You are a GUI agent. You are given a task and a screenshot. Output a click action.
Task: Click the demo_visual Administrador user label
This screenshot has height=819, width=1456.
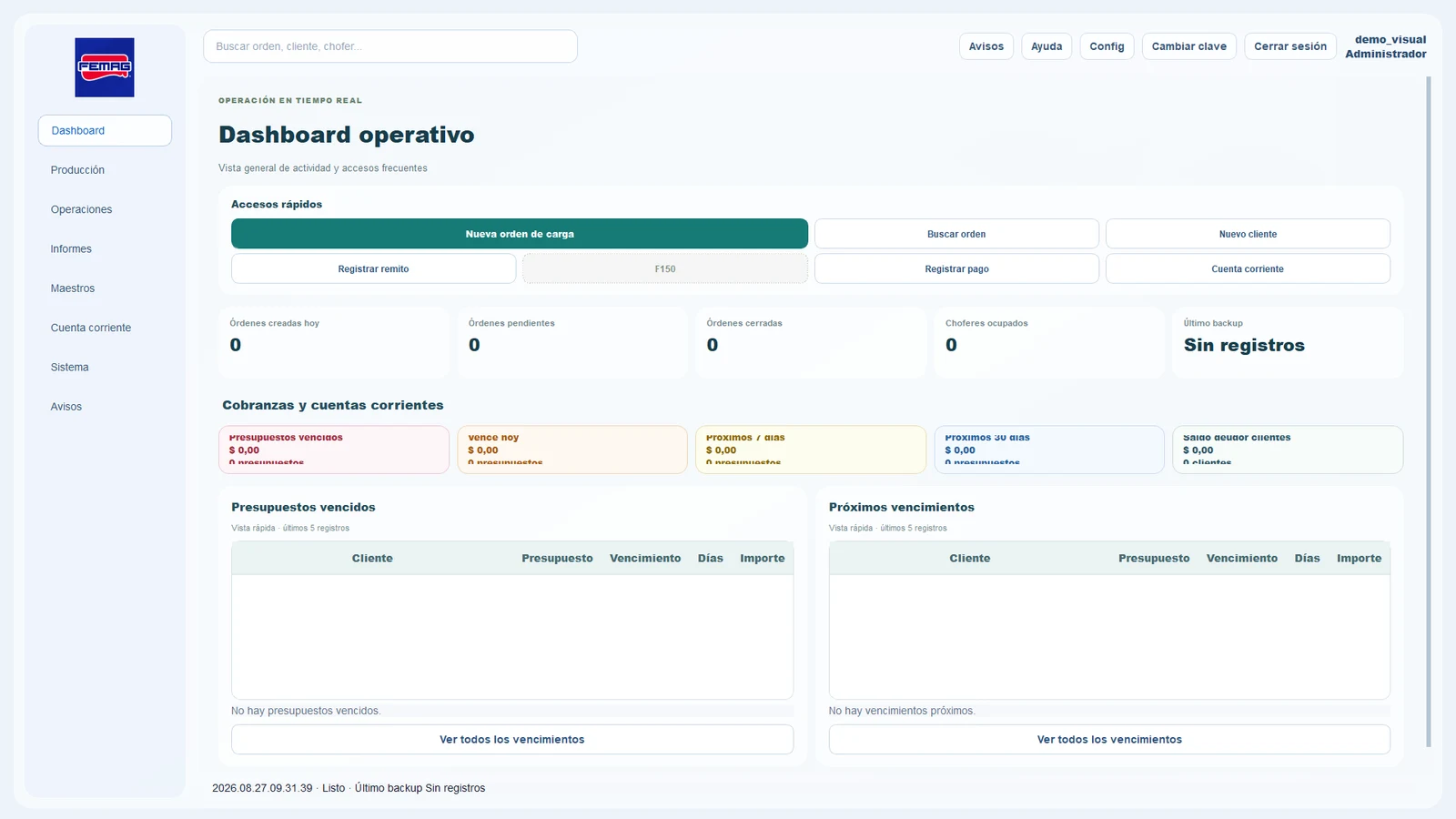1386,46
